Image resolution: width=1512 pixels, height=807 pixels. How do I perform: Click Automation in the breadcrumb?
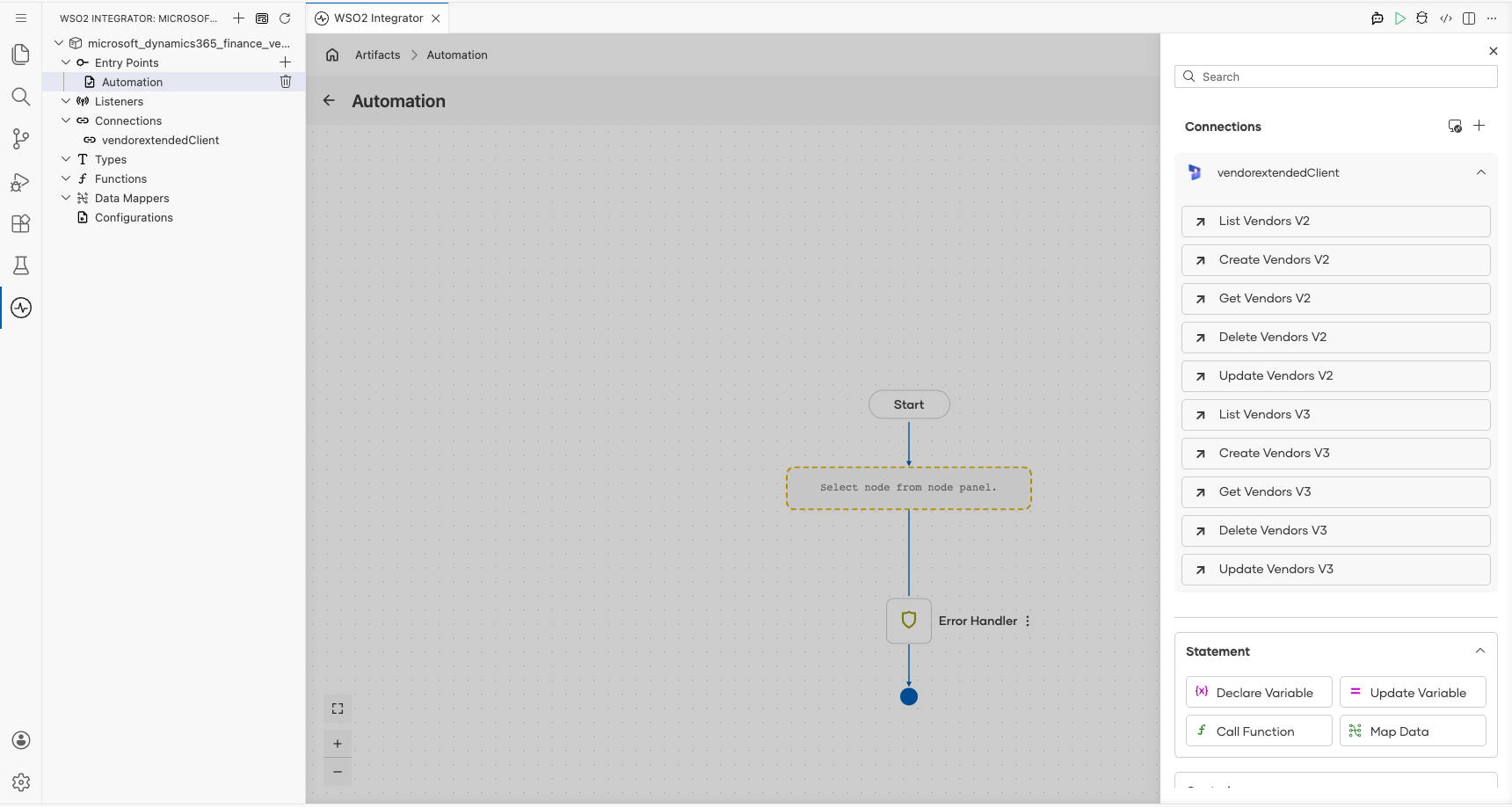[457, 55]
